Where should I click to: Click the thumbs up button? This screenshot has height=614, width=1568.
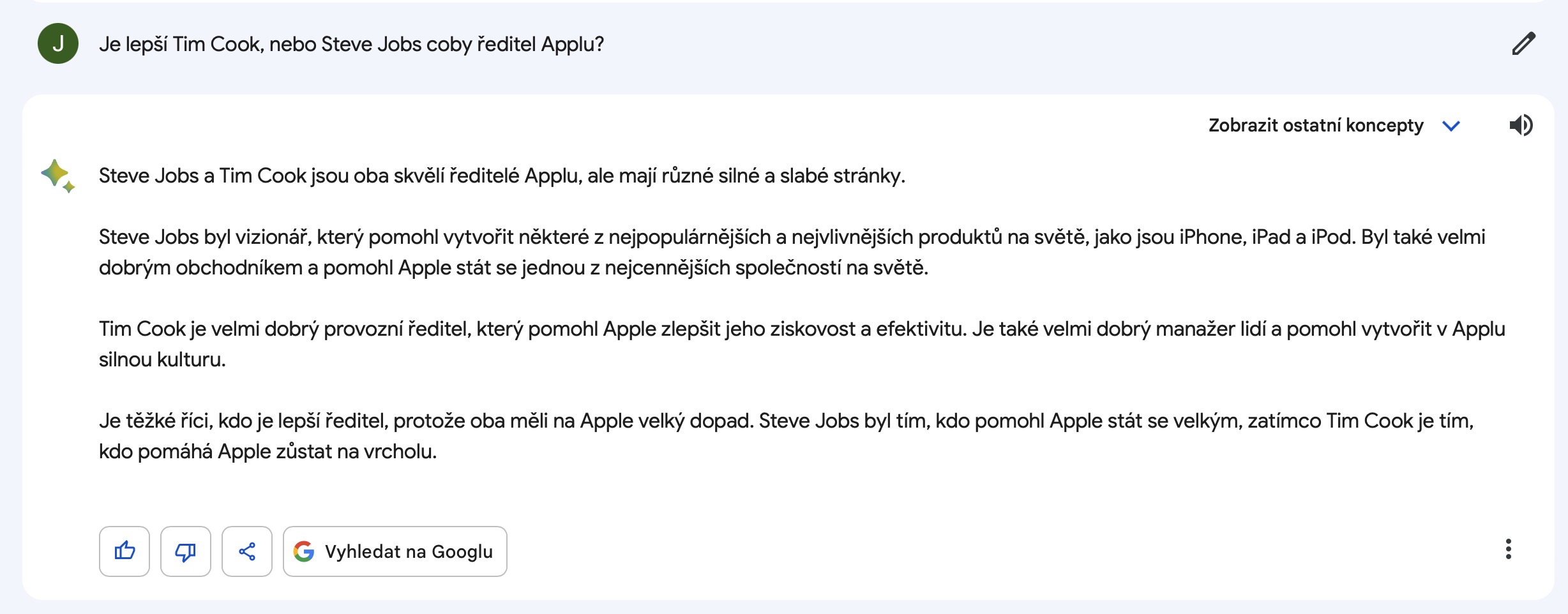[x=124, y=551]
